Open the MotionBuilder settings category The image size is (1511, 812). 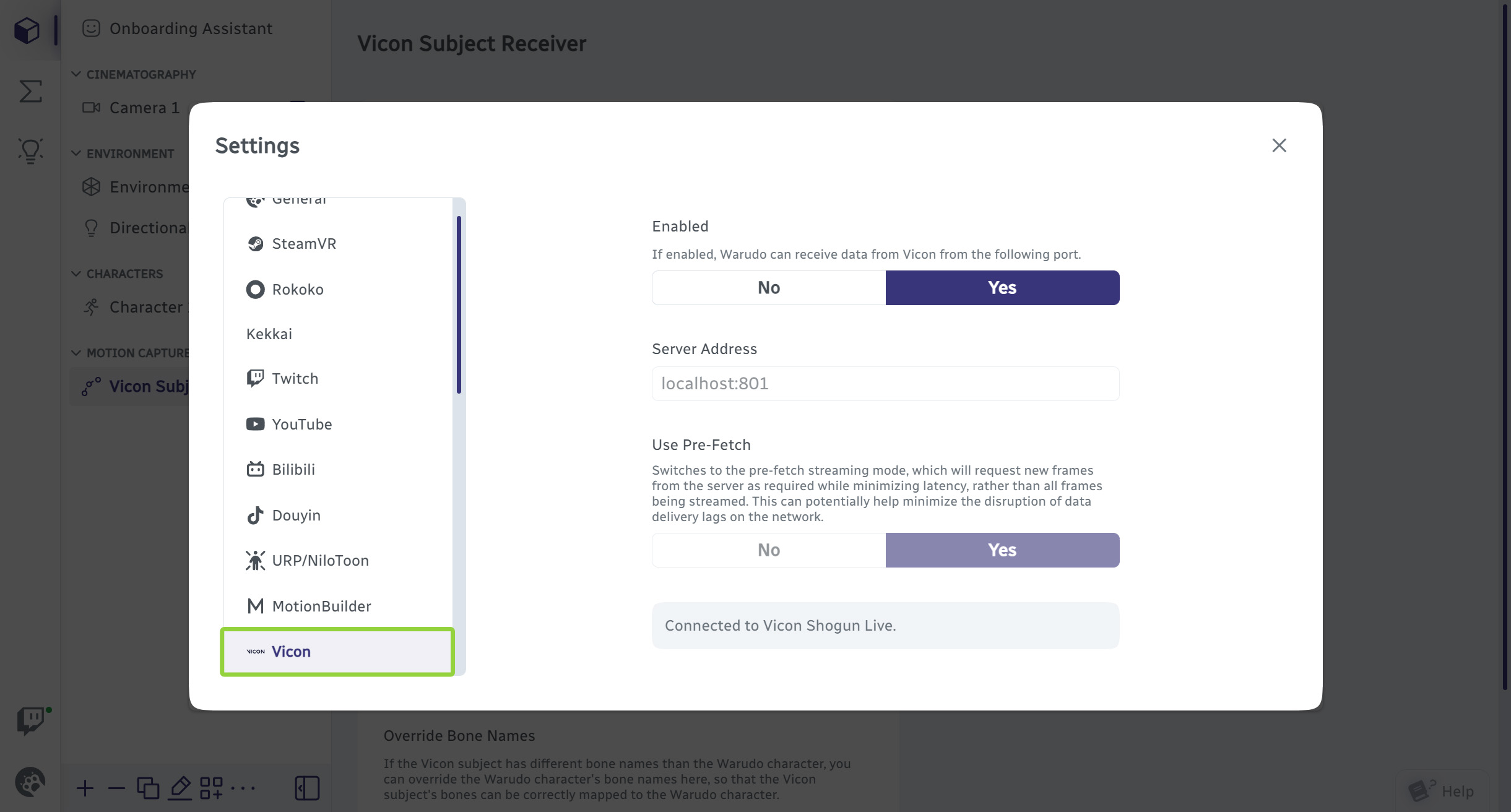point(321,607)
